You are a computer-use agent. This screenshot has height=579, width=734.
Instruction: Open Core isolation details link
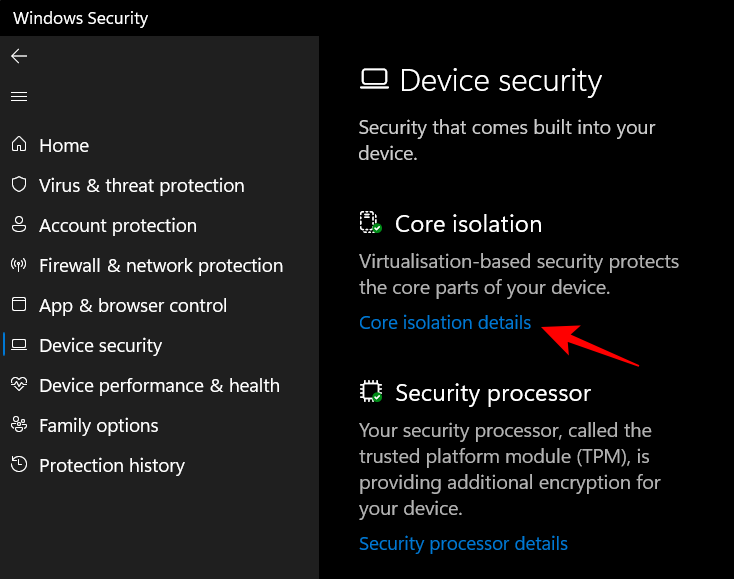pyautogui.click(x=445, y=323)
